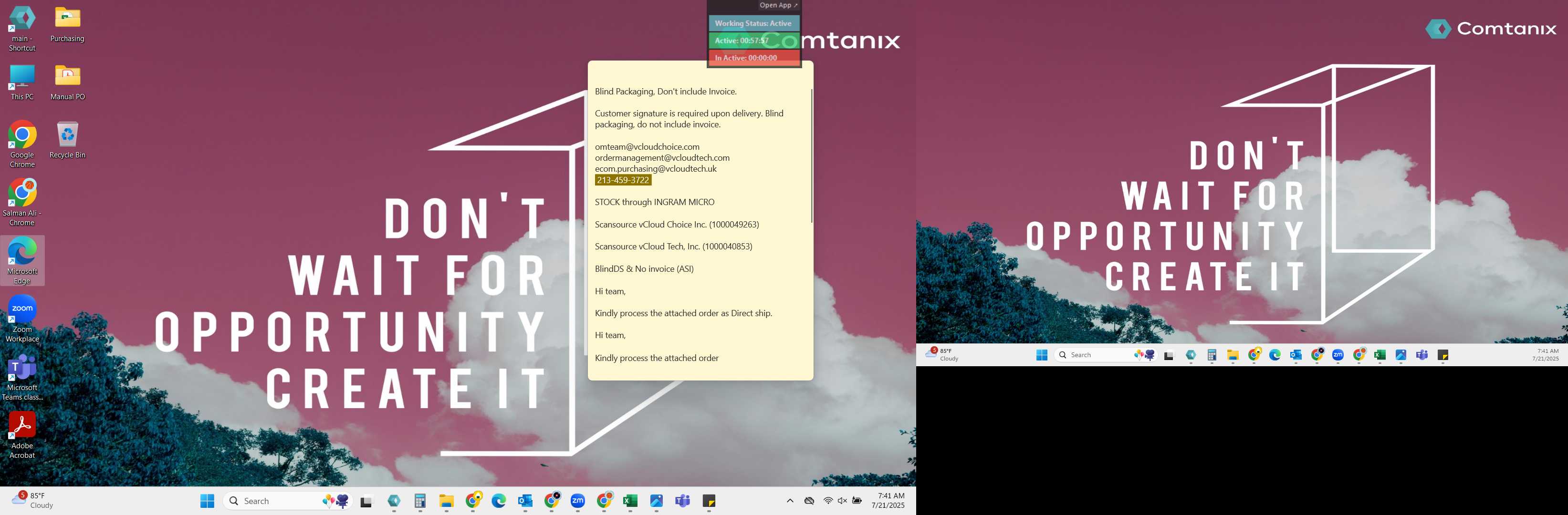Click the sticky note vertical scrollbar
The image size is (1568, 515).
pos(811,156)
